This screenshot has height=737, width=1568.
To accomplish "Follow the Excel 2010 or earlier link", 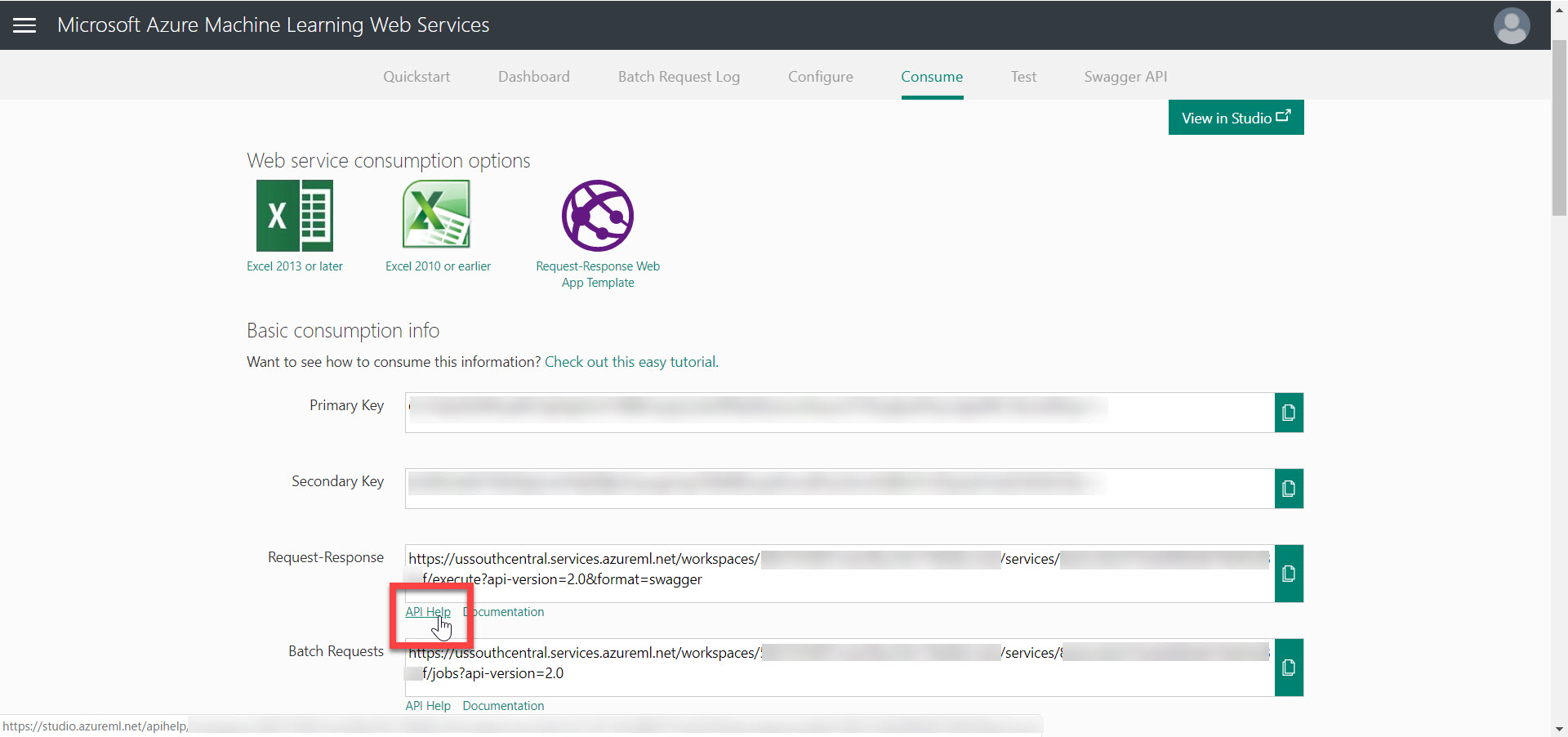I will [x=438, y=266].
